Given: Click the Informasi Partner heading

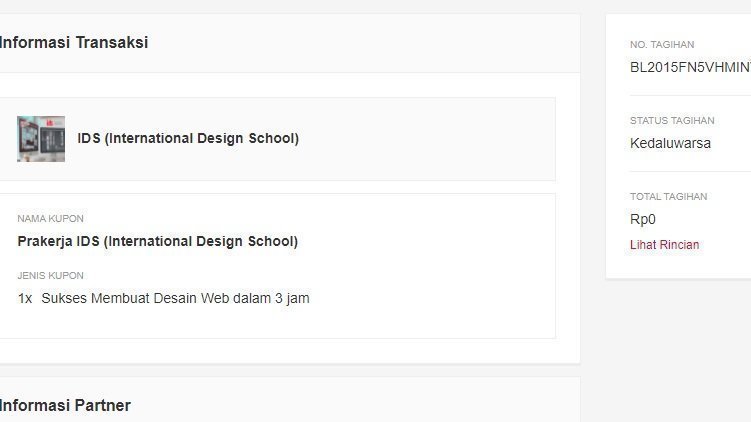Looking at the screenshot, I should 65,405.
